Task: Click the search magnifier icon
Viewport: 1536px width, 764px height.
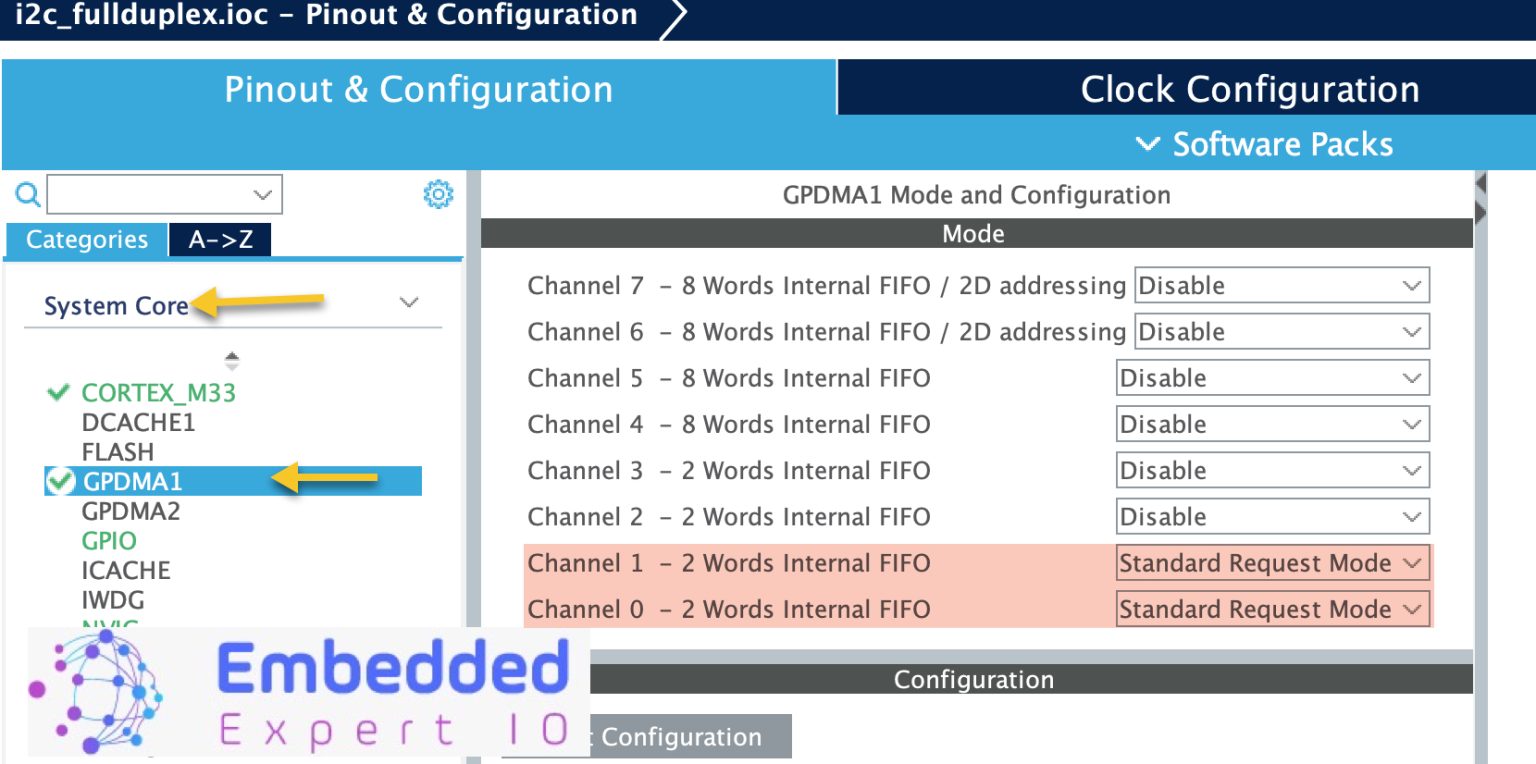Action: pos(29,194)
